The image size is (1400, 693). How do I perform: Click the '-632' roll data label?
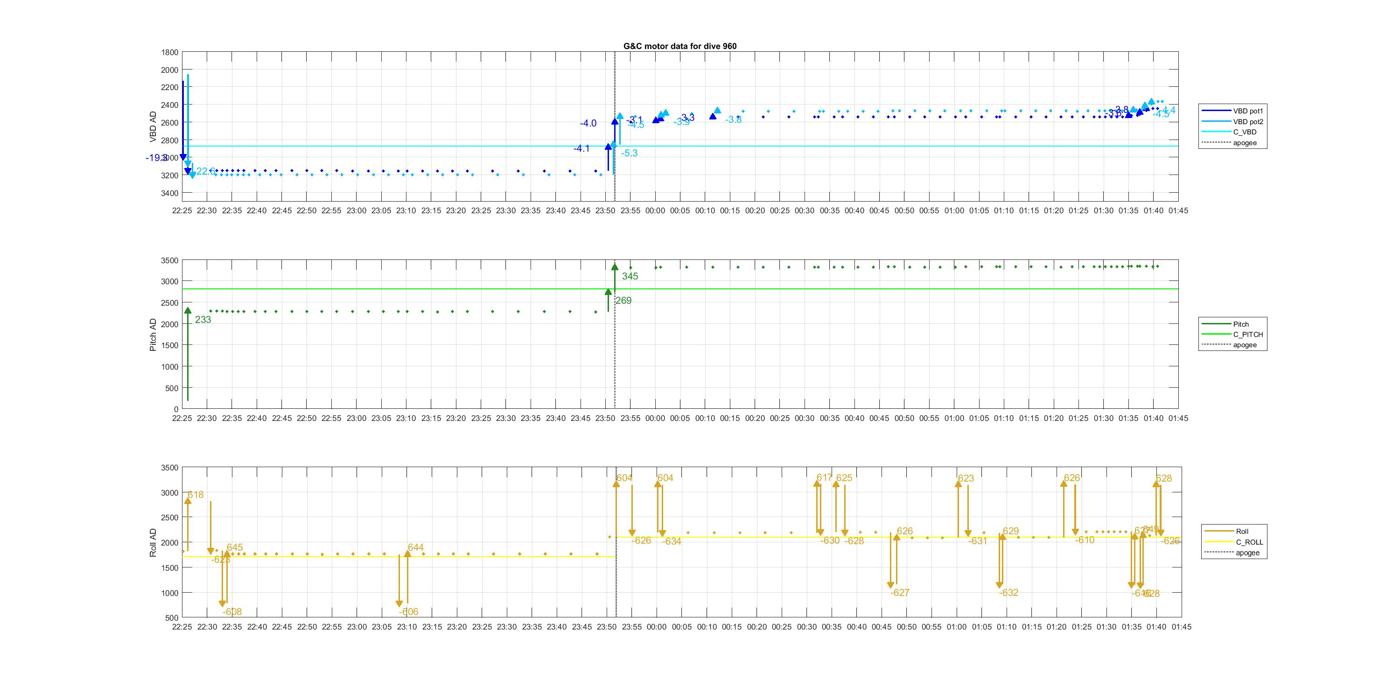[x=1009, y=592]
